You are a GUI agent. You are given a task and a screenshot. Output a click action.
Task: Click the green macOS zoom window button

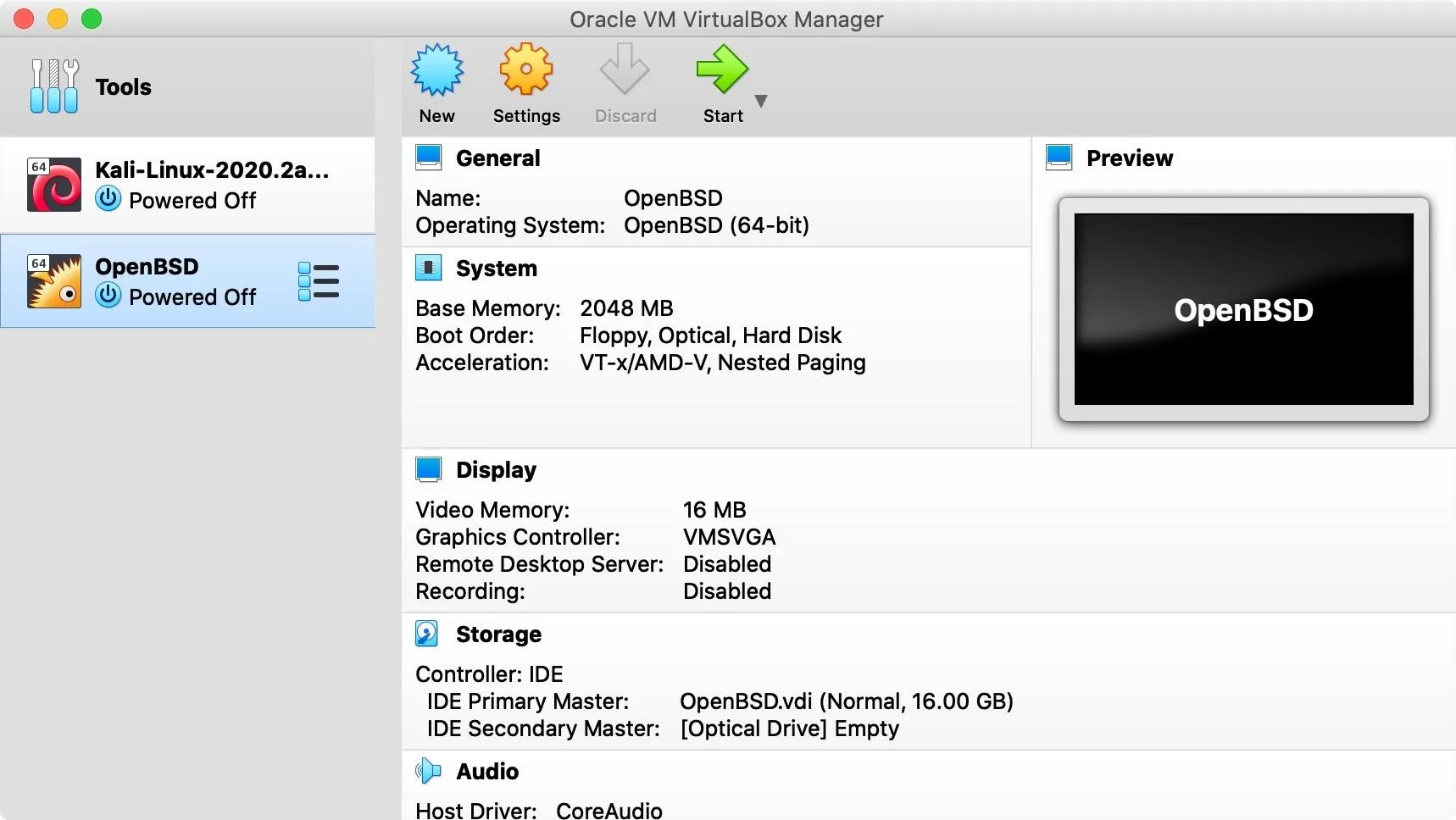click(x=92, y=19)
